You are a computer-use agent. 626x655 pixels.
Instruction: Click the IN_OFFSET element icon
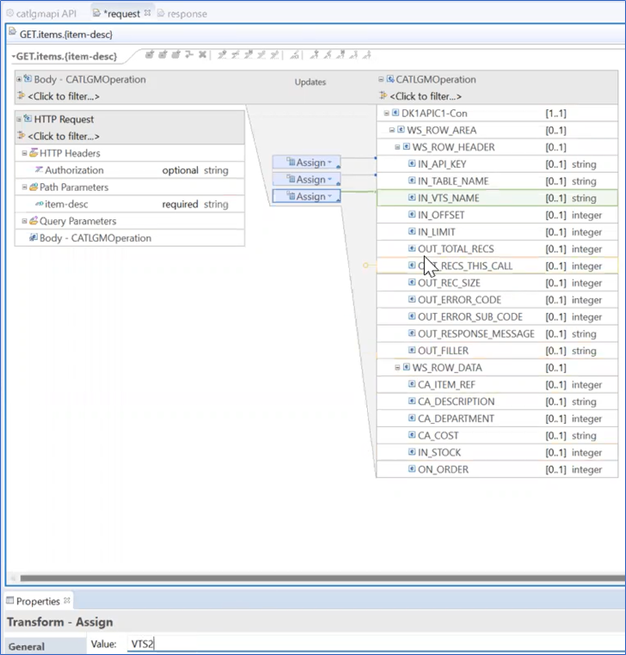pyautogui.click(x=412, y=215)
